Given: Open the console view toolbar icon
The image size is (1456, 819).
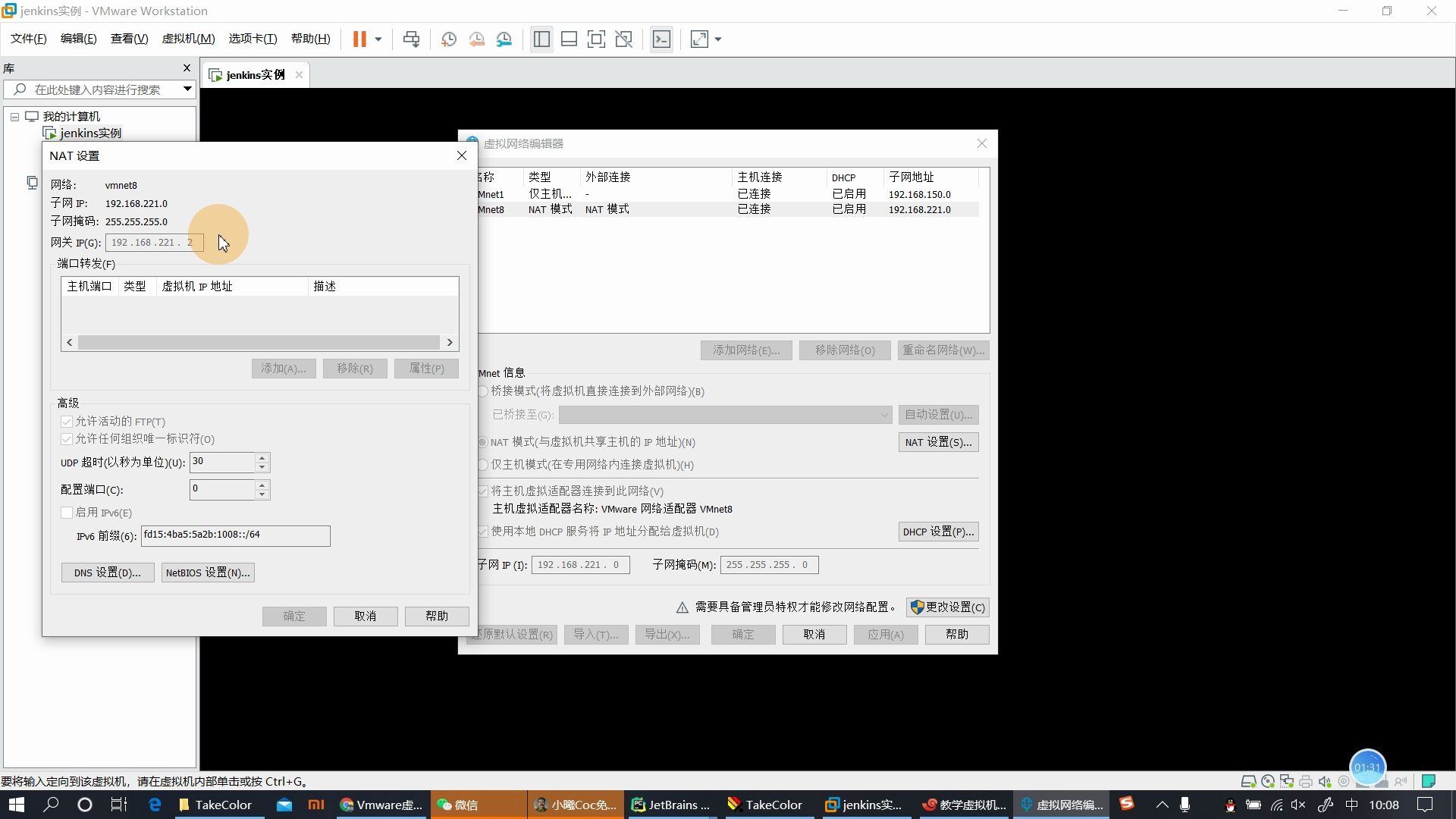Looking at the screenshot, I should click(x=661, y=39).
